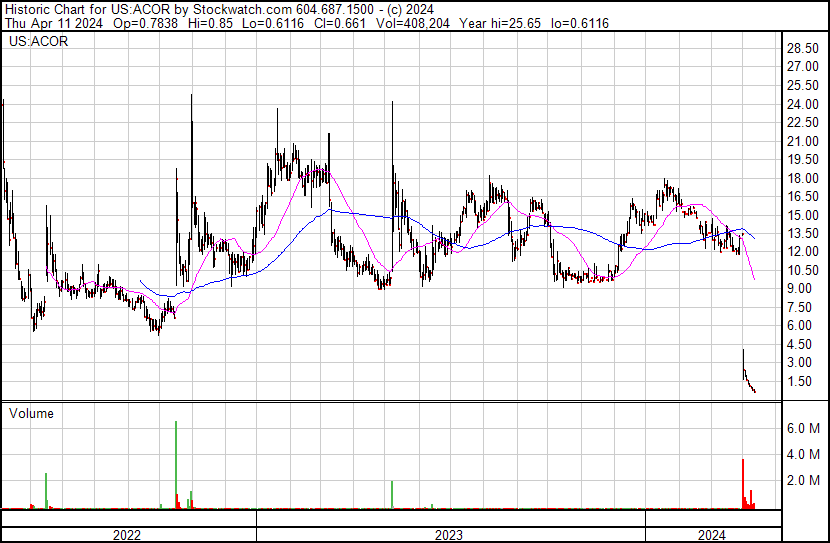Click the 22.50 price axis label
Image resolution: width=830 pixels, height=543 pixels.
[803, 122]
